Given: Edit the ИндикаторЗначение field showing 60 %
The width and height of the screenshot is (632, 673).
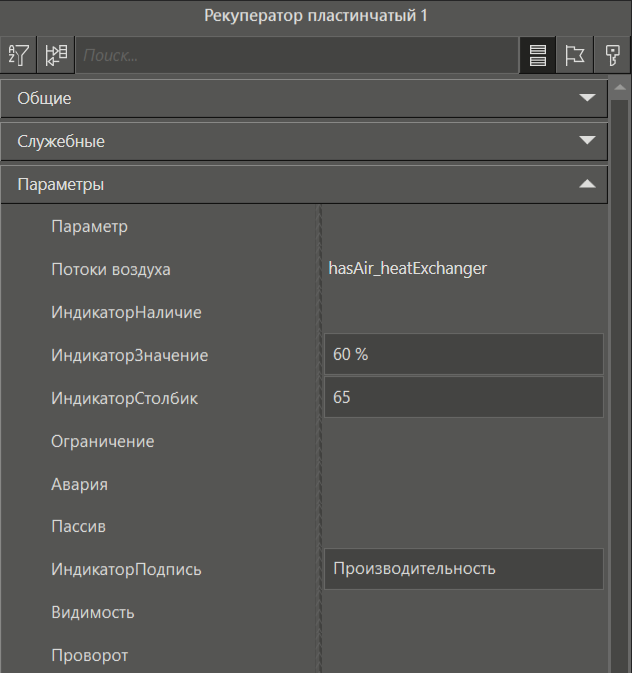Looking at the screenshot, I should click(463, 355).
